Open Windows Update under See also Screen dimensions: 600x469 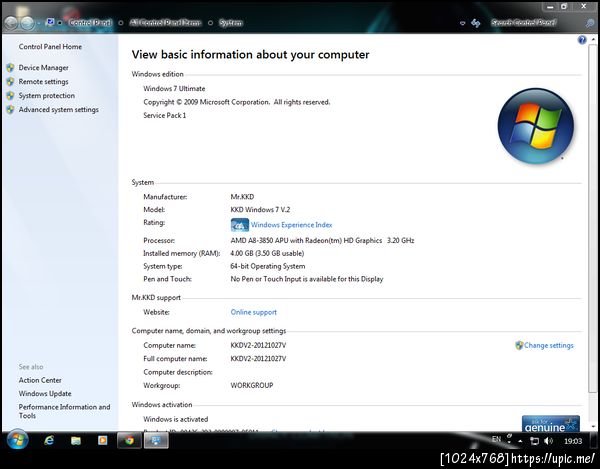pyautogui.click(x=45, y=394)
